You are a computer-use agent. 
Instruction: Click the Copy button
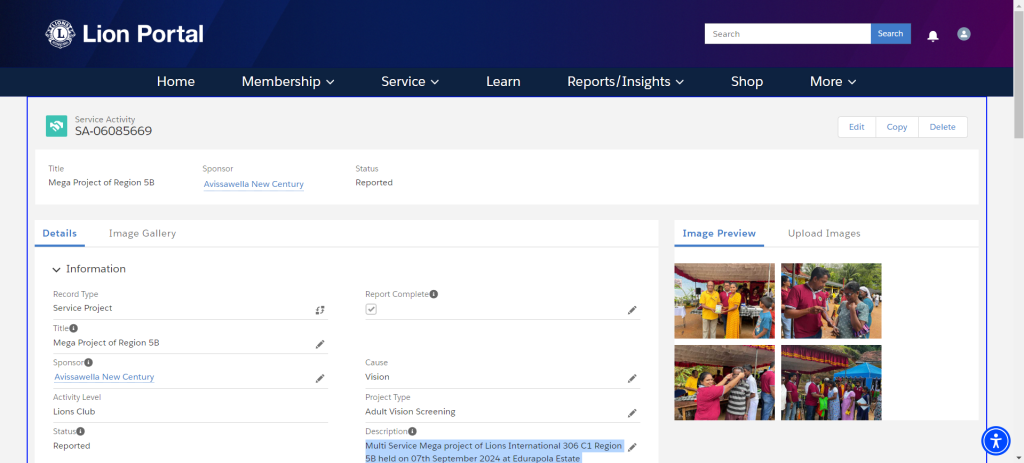point(897,127)
